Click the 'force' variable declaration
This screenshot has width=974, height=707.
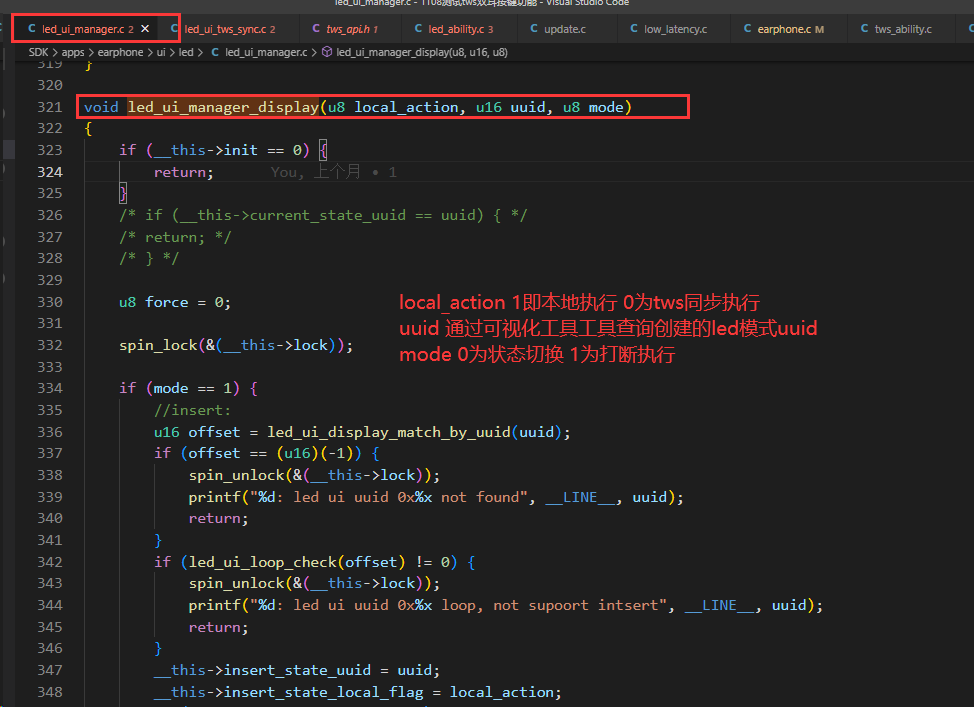pos(166,302)
